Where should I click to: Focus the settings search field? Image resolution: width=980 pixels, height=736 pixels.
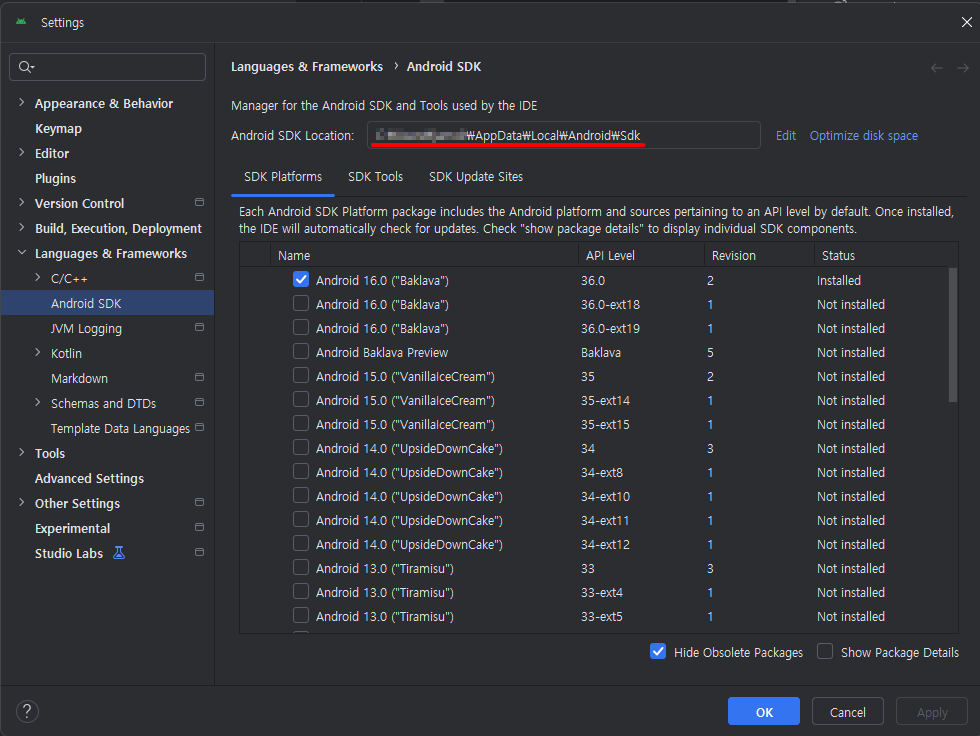click(108, 67)
